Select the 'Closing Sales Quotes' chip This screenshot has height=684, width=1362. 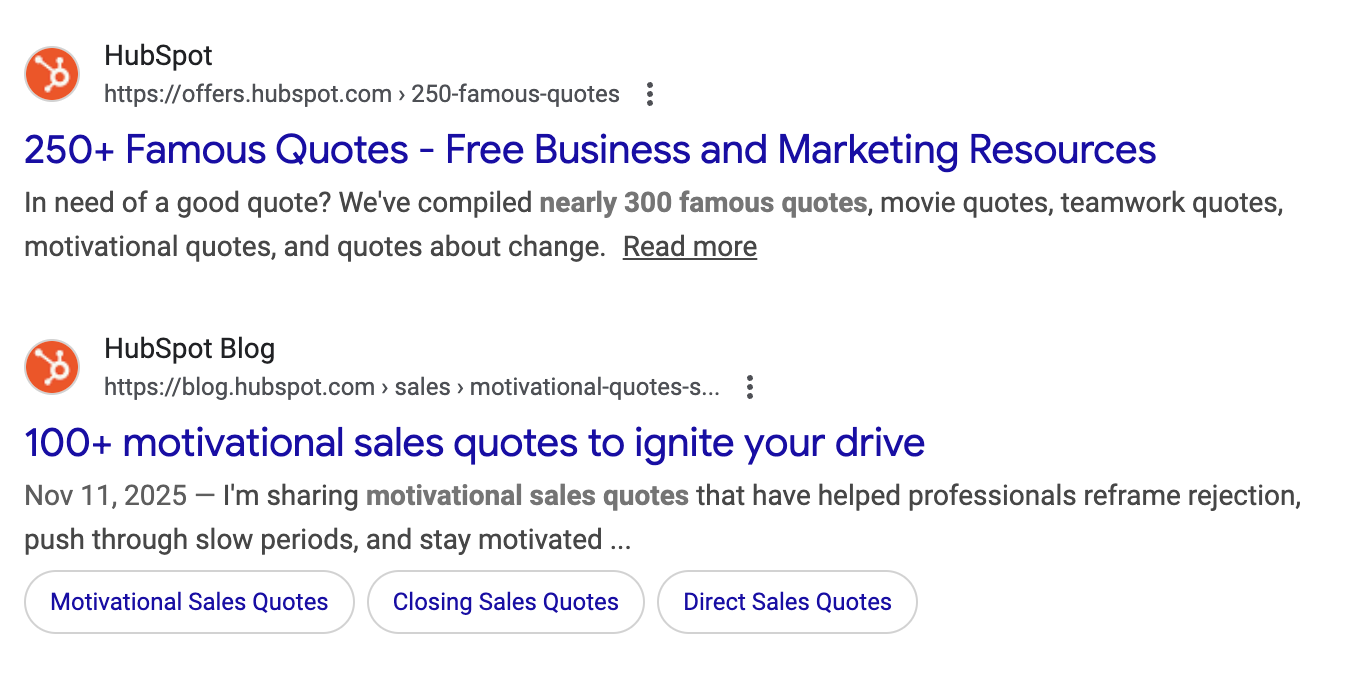[x=505, y=602]
